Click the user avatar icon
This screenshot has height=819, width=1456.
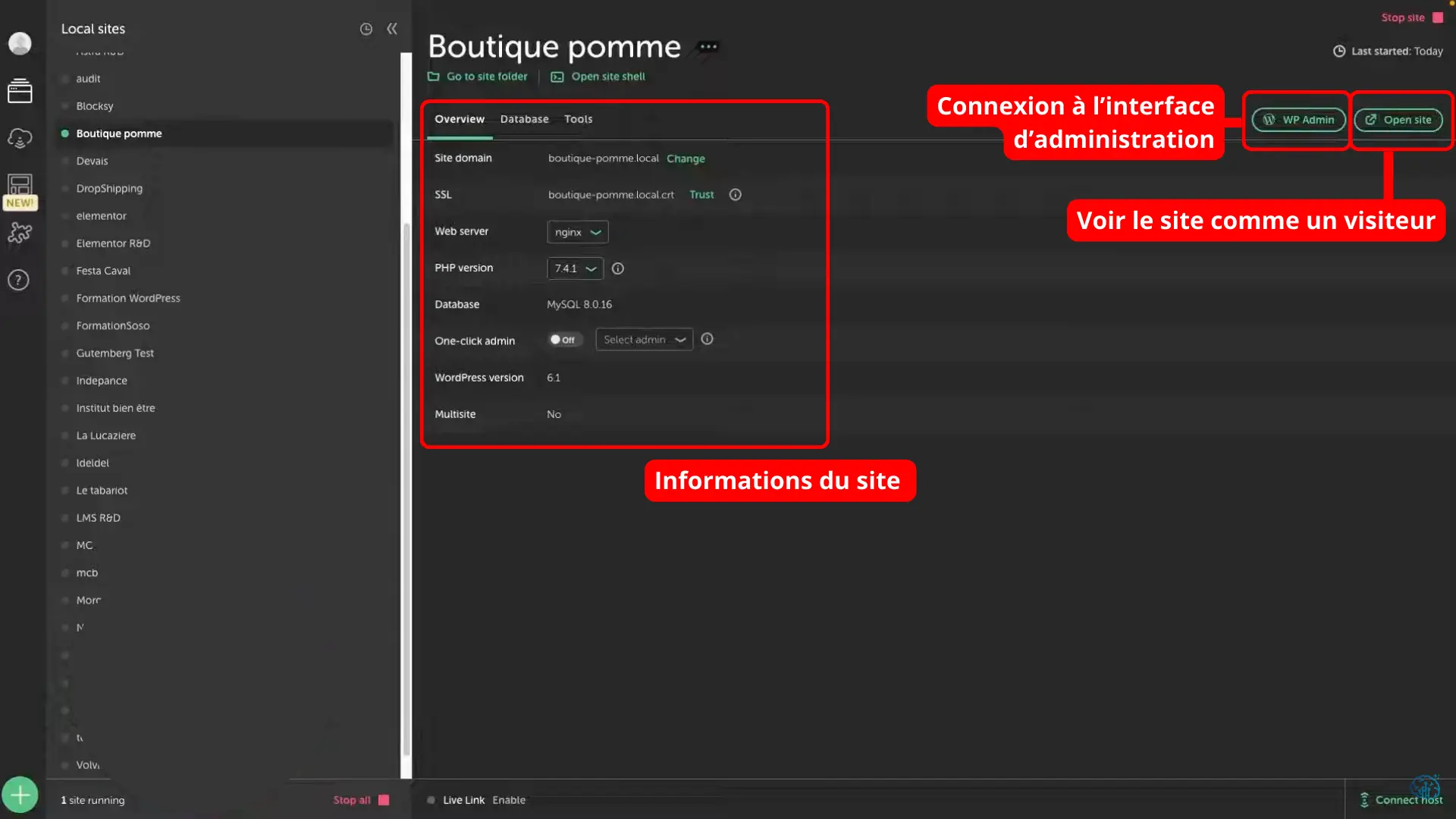20,43
